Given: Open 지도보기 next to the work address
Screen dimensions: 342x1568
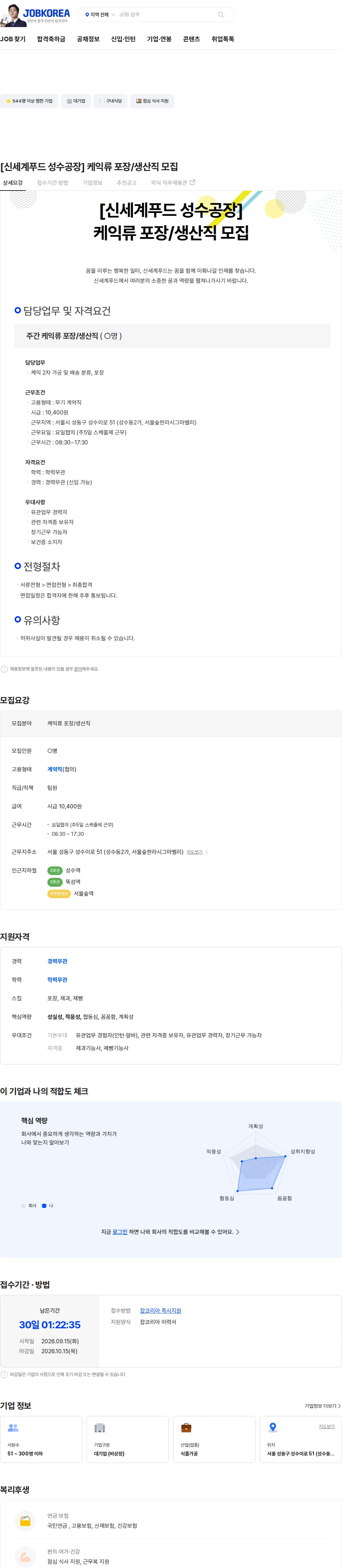Looking at the screenshot, I should [x=195, y=852].
